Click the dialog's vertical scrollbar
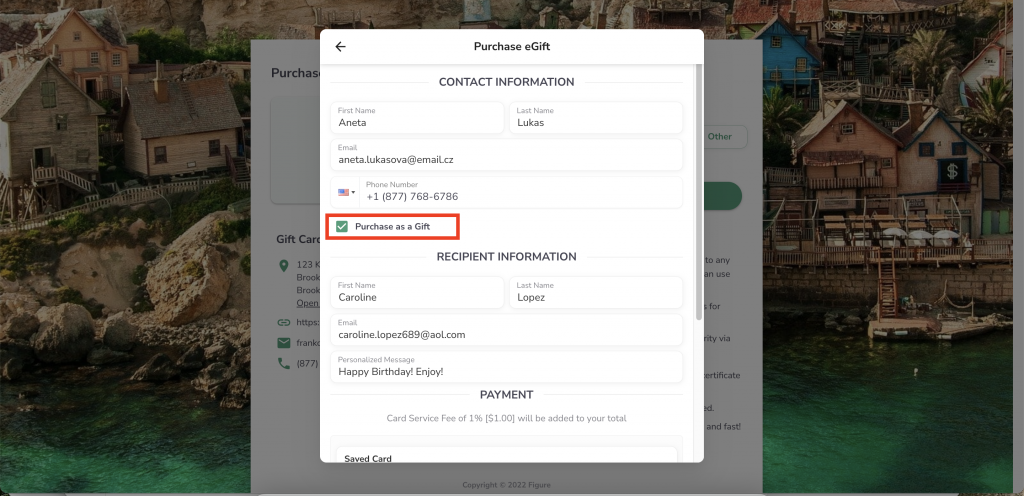 tap(699, 193)
